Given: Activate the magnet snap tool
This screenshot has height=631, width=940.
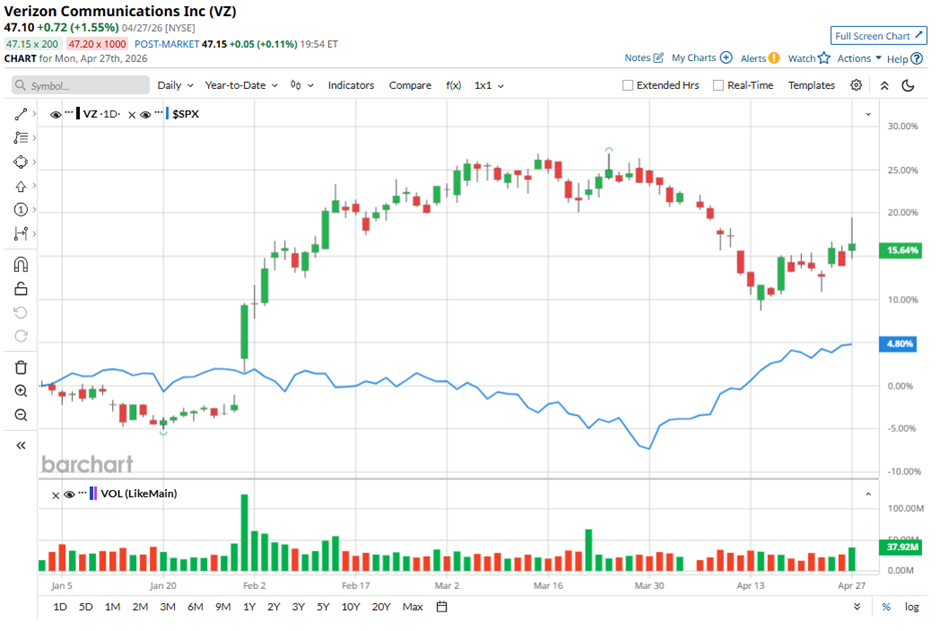Looking at the screenshot, I should [x=21, y=265].
